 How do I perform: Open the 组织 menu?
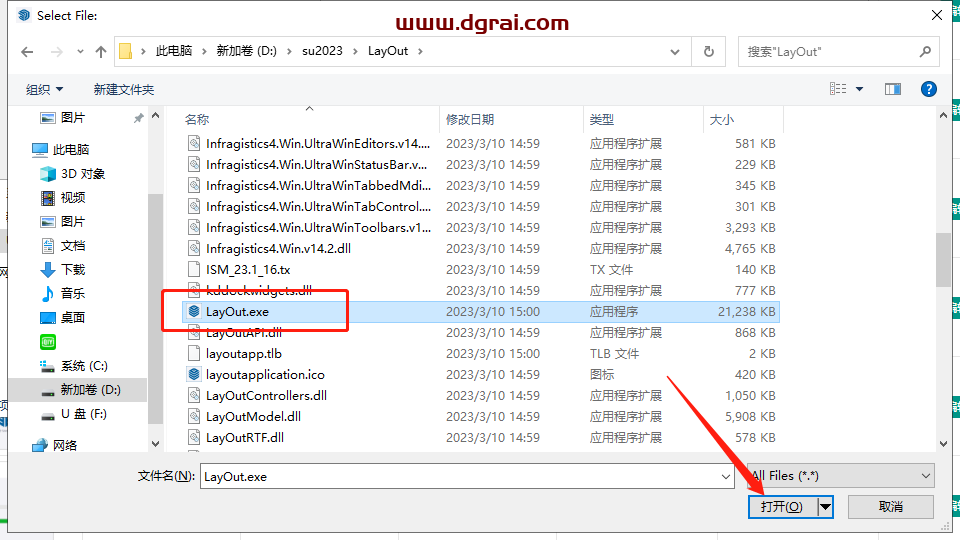tap(44, 89)
